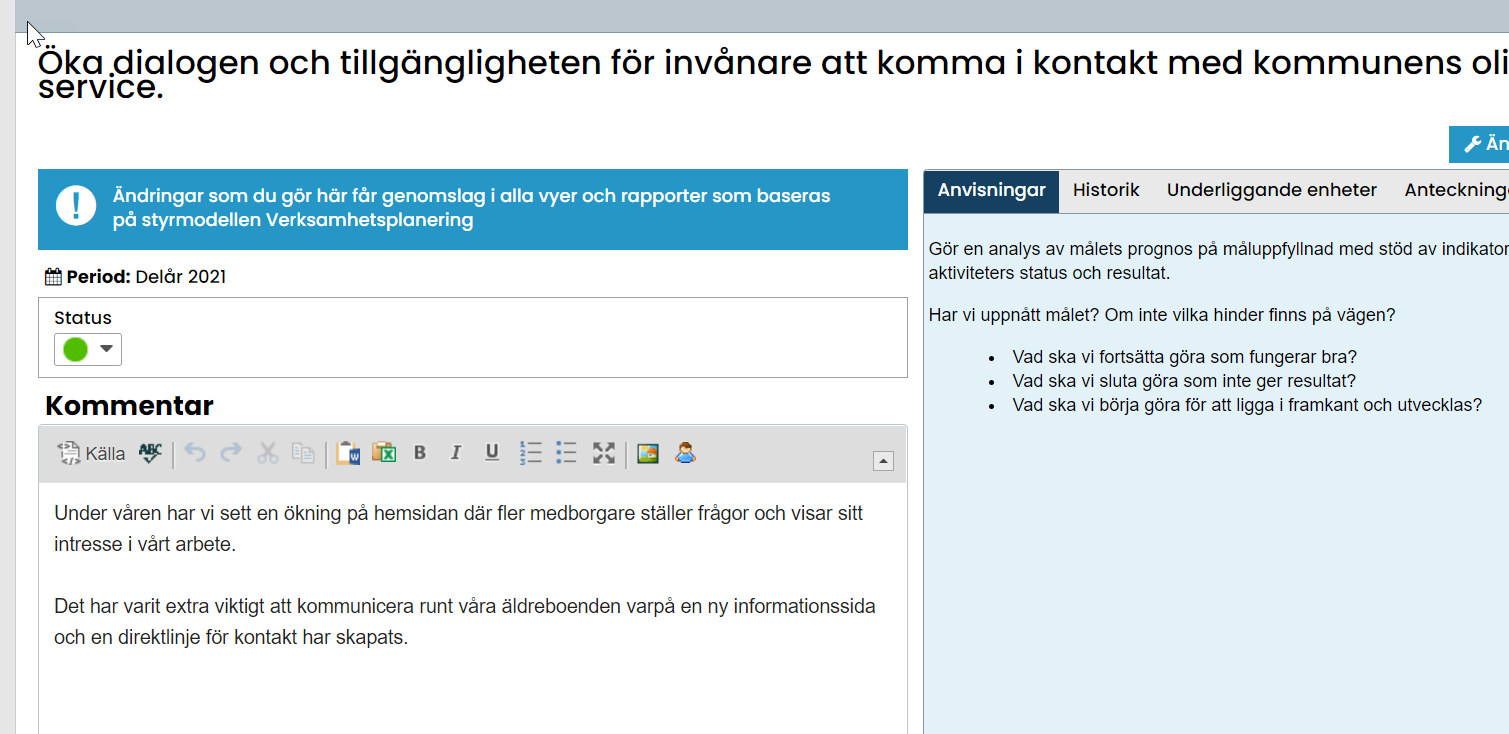Viewport: 1509px width, 734px height.
Task: Insert an image into the comment
Action: coord(648,453)
